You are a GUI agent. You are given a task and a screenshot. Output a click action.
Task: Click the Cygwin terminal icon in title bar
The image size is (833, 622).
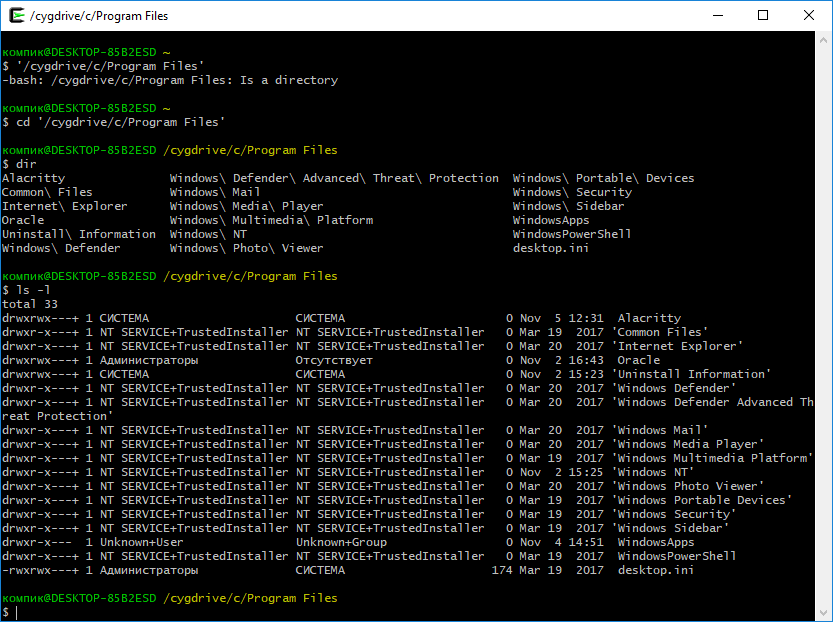pyautogui.click(x=13, y=16)
